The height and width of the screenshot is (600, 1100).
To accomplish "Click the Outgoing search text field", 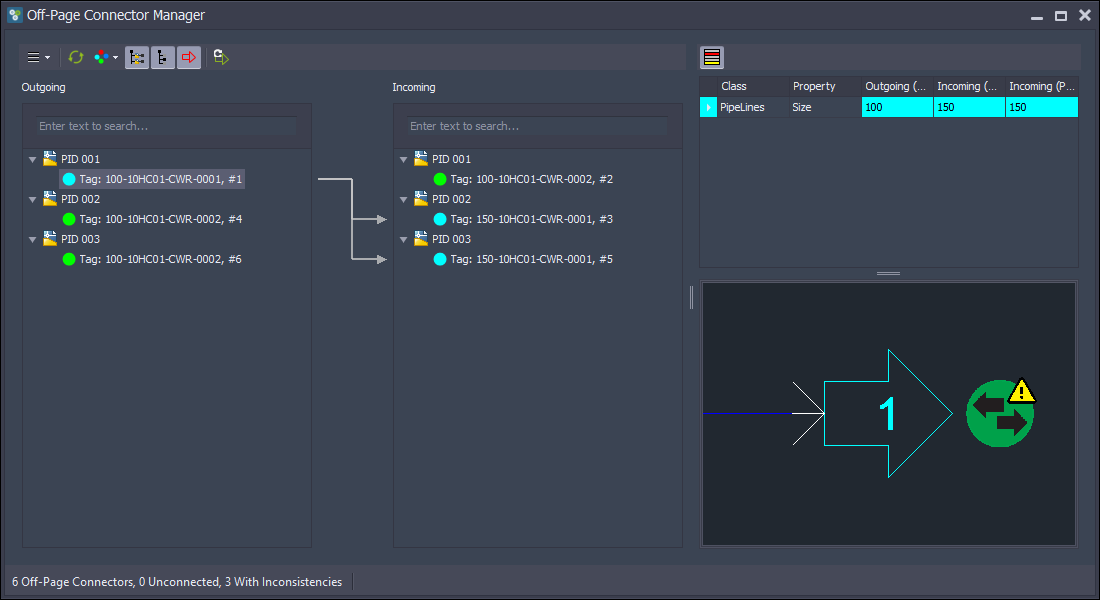I will 167,126.
